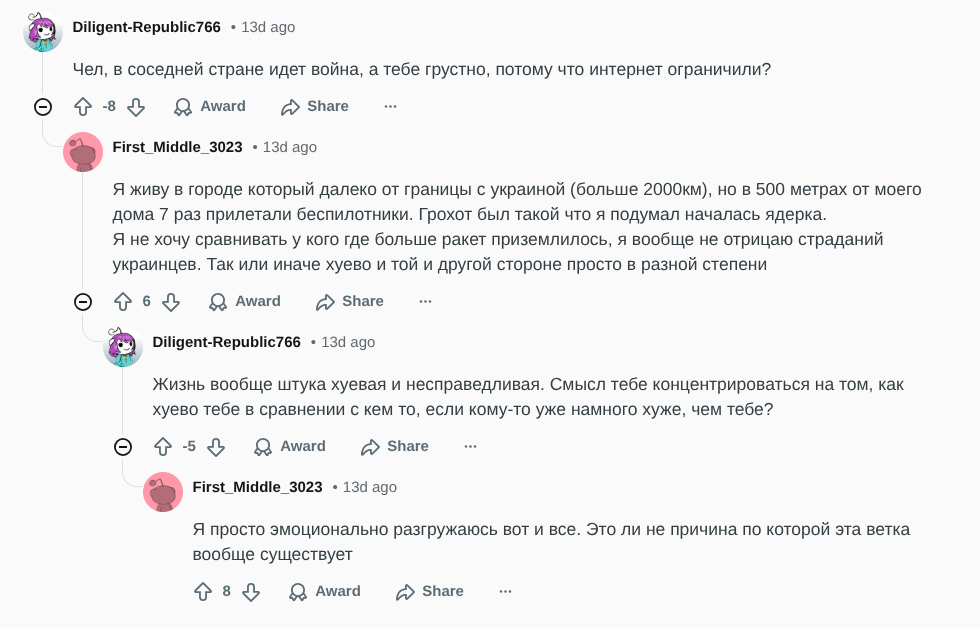This screenshot has width=980, height=628.
Task: Downvote the top comment scored -8
Action: pyautogui.click(x=136, y=106)
